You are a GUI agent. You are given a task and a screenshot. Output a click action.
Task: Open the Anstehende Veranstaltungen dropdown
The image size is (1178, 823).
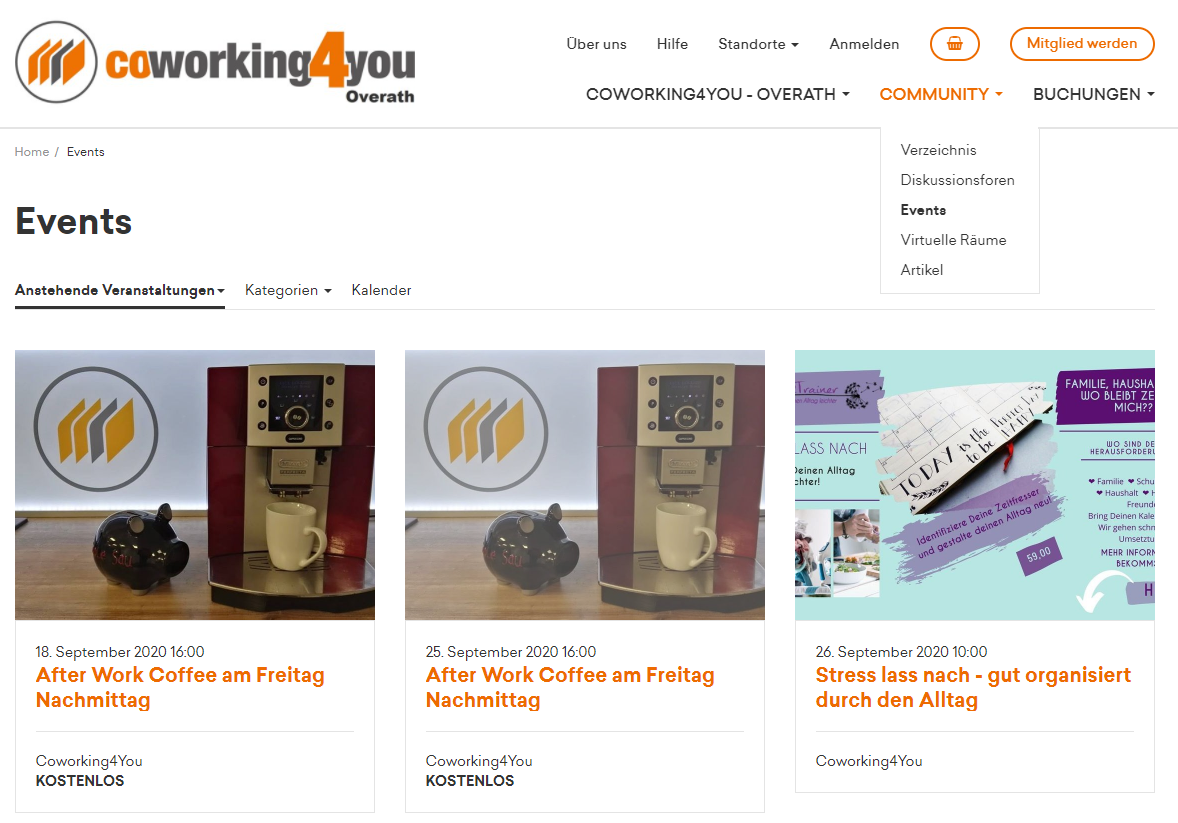[x=119, y=290]
